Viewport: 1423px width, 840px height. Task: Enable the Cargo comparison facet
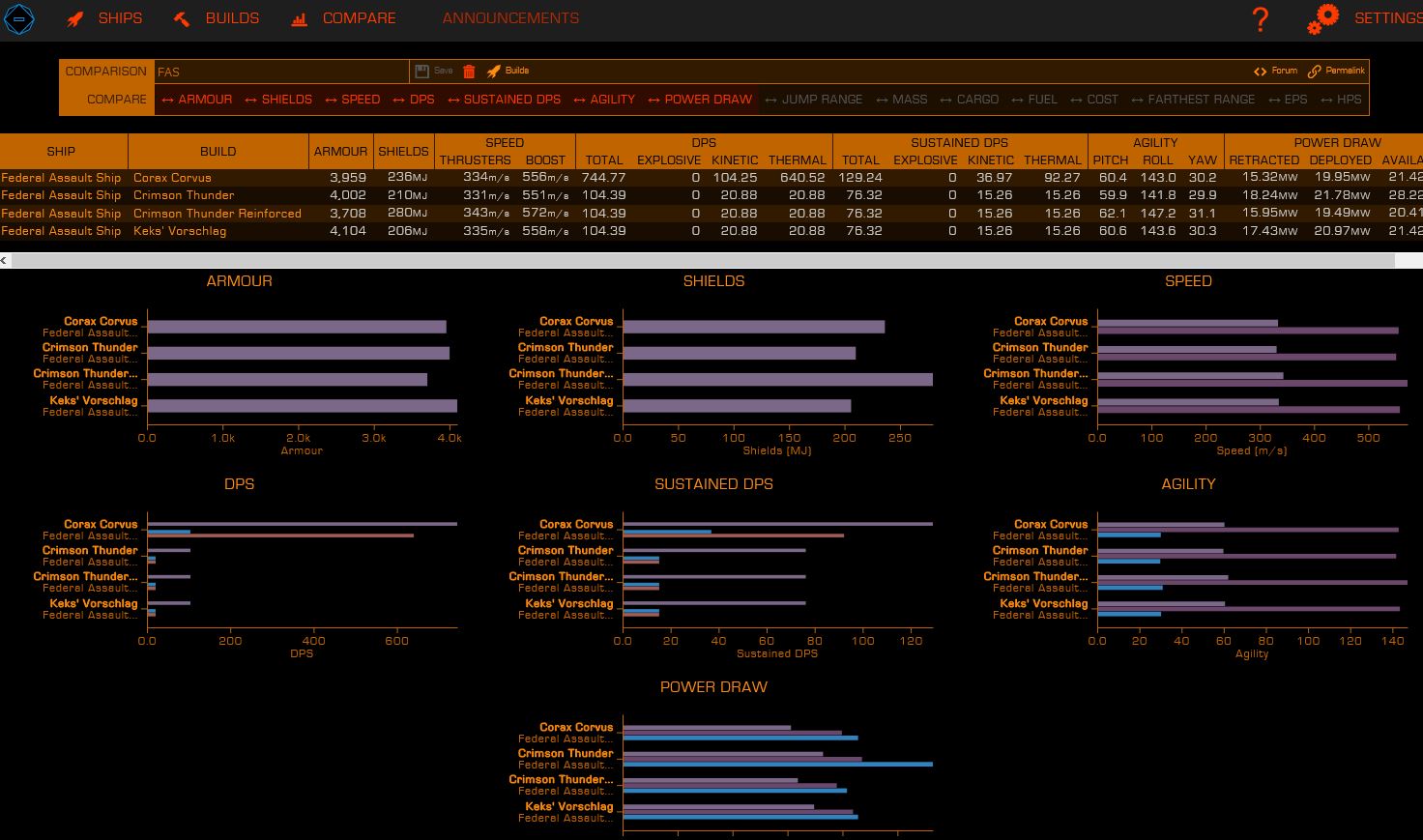click(969, 100)
